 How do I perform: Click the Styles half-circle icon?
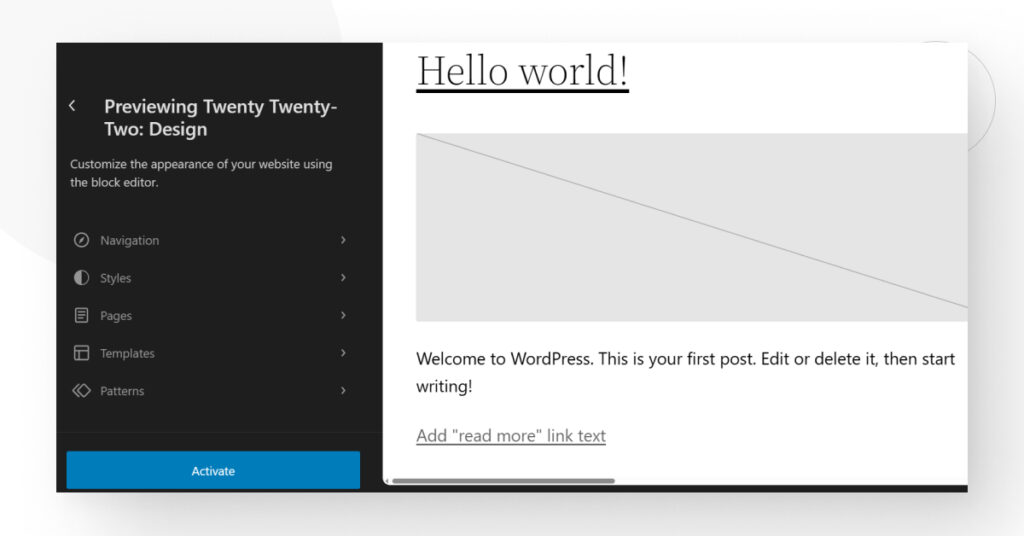(x=81, y=278)
